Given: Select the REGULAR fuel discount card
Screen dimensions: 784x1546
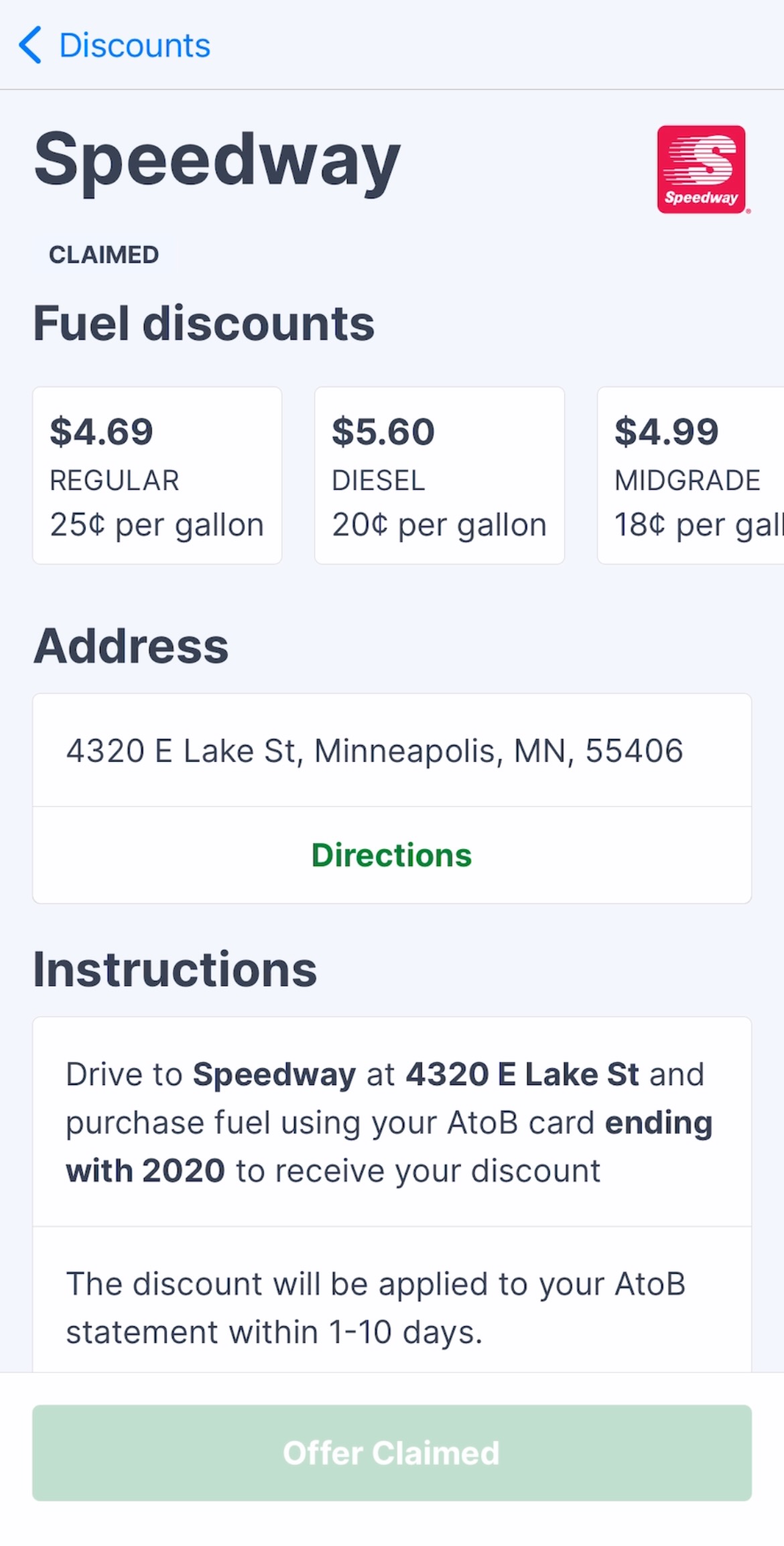Looking at the screenshot, I should click(x=157, y=476).
